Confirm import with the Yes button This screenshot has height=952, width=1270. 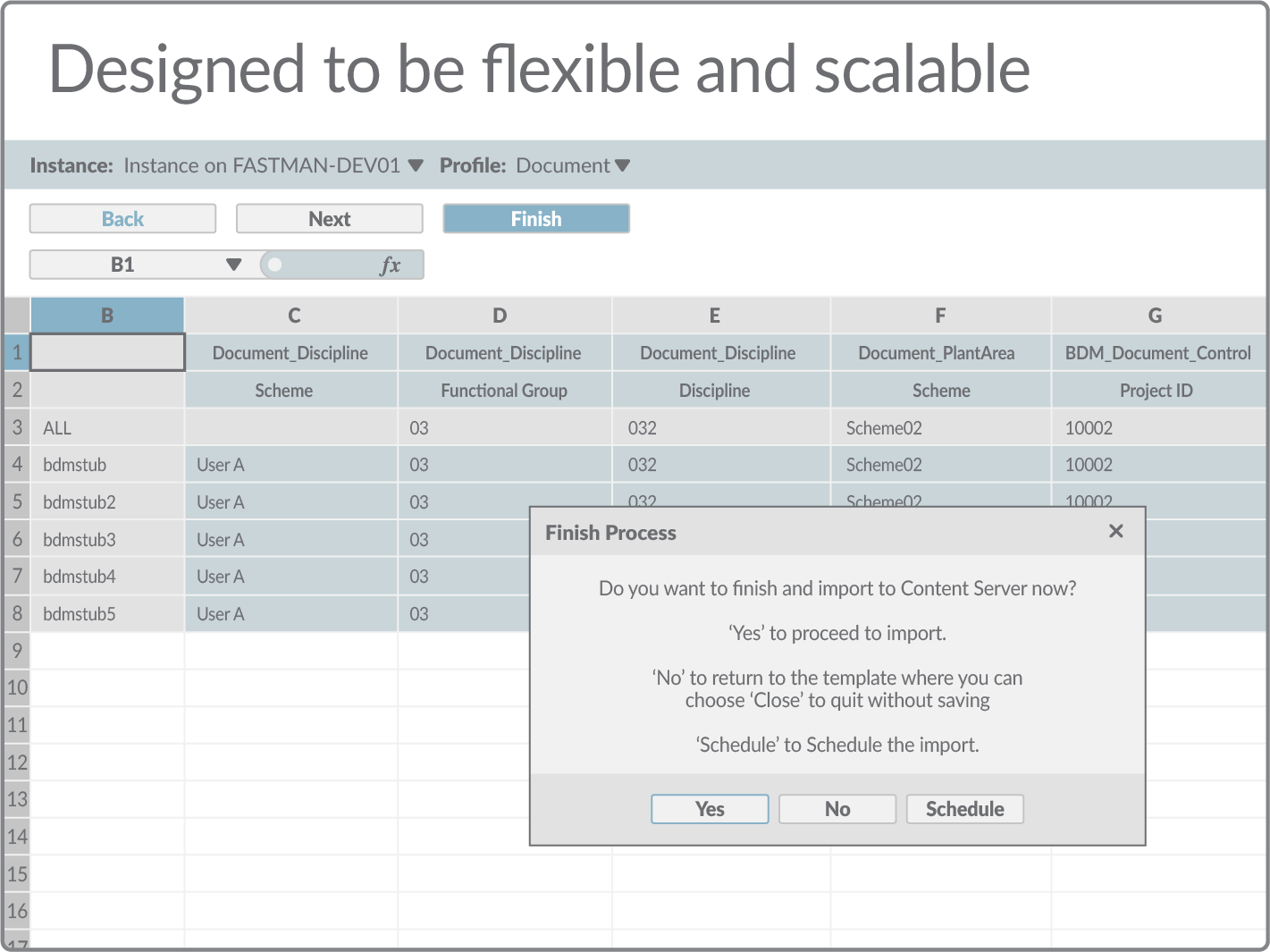(x=710, y=809)
